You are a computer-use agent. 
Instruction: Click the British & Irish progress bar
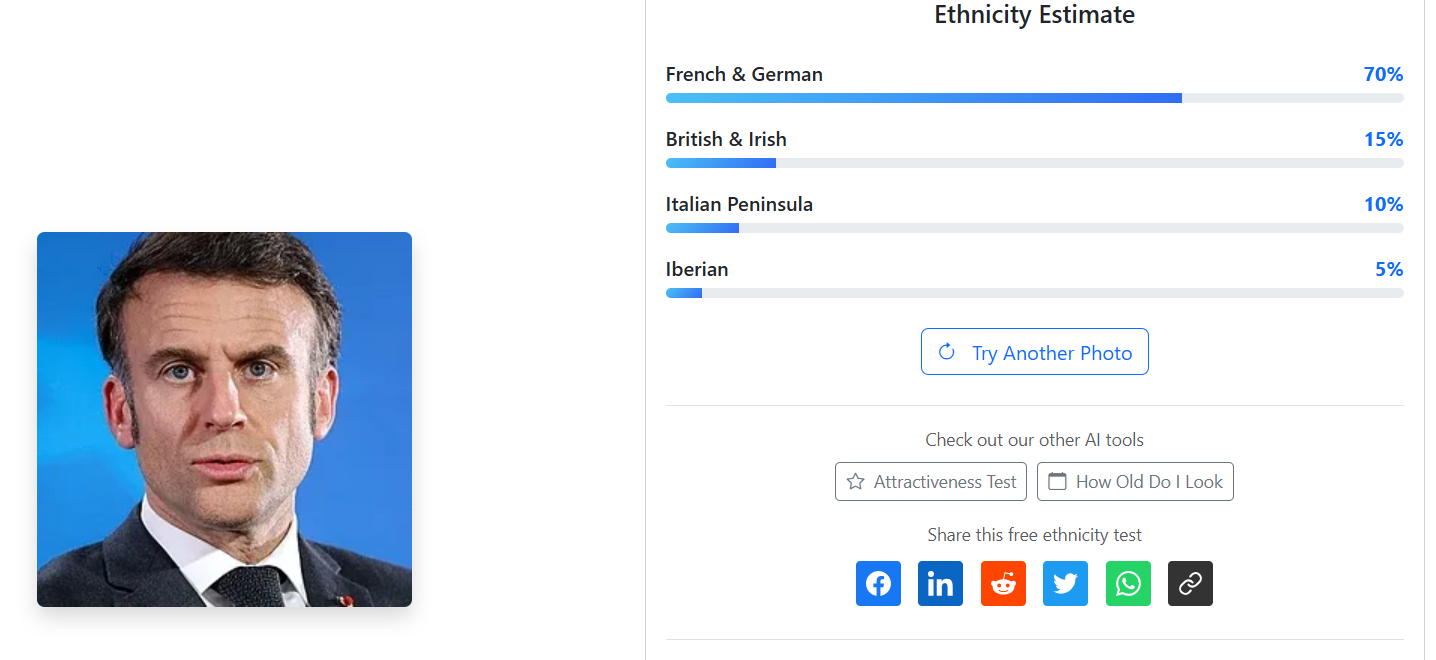(1034, 163)
